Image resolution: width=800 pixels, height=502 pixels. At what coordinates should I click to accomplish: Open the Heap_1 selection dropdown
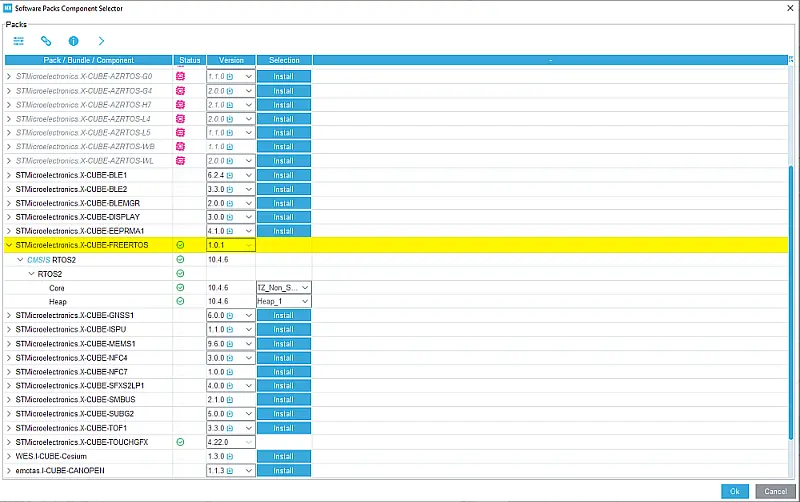[x=304, y=301]
